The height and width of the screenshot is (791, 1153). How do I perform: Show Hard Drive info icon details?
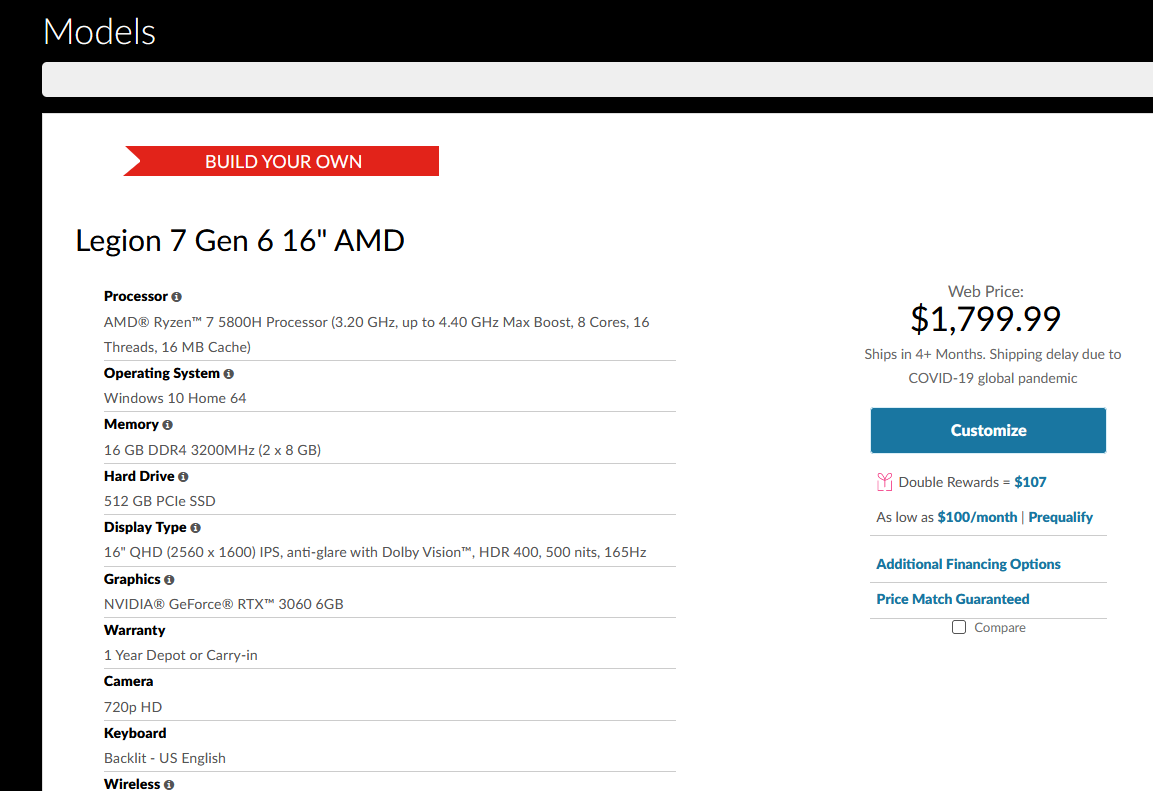183,477
